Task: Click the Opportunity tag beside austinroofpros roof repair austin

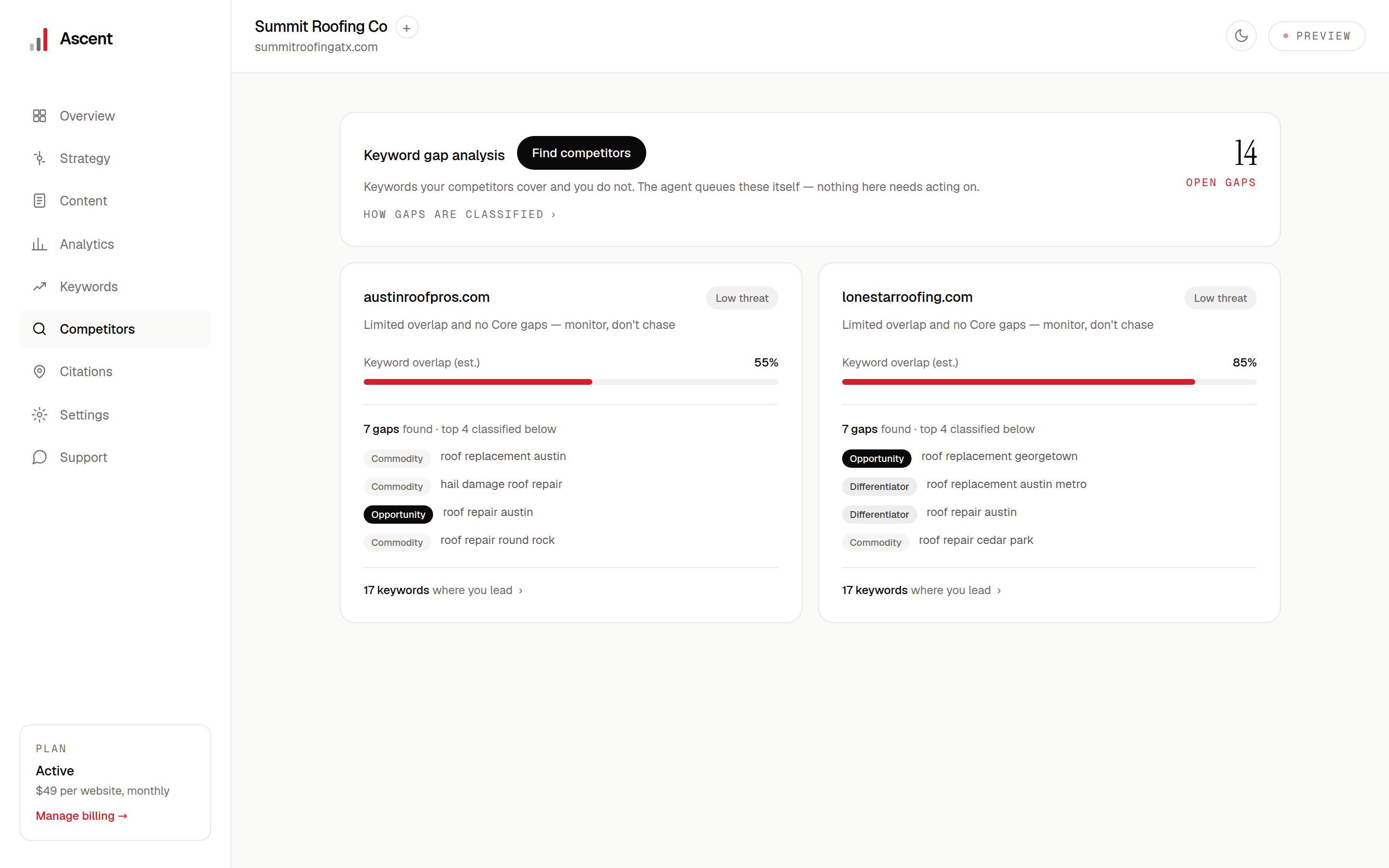Action: [x=398, y=515]
